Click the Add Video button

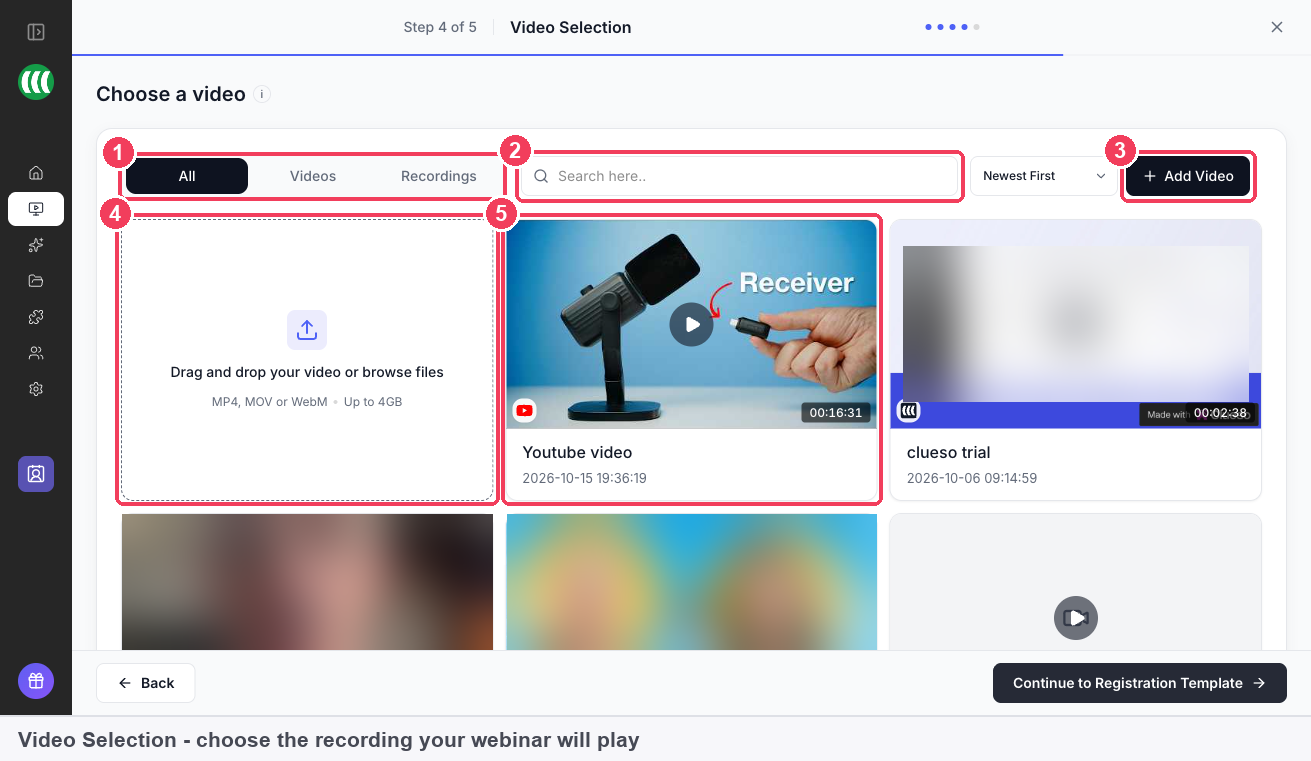click(1188, 176)
